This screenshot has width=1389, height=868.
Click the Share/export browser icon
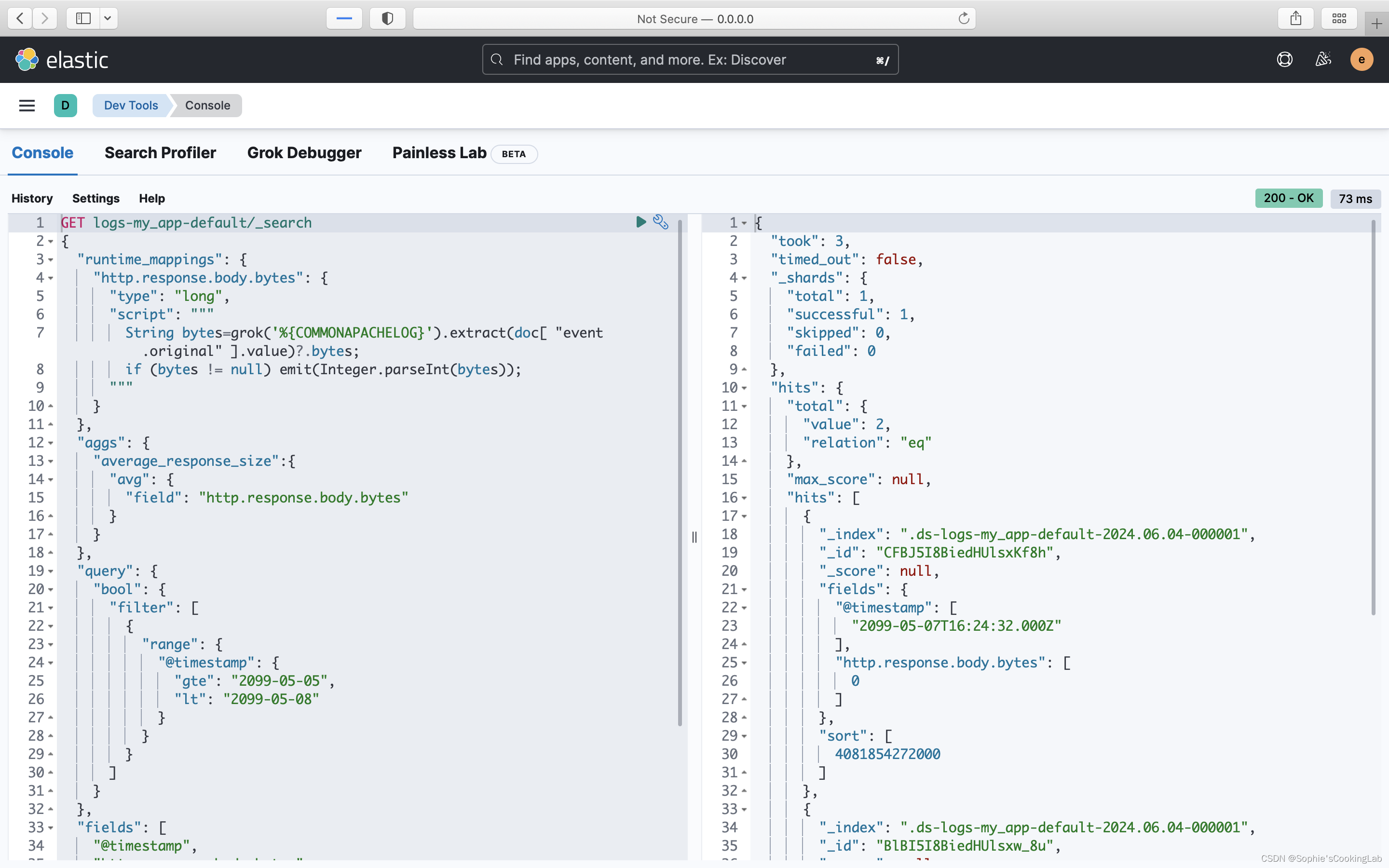point(1296,18)
